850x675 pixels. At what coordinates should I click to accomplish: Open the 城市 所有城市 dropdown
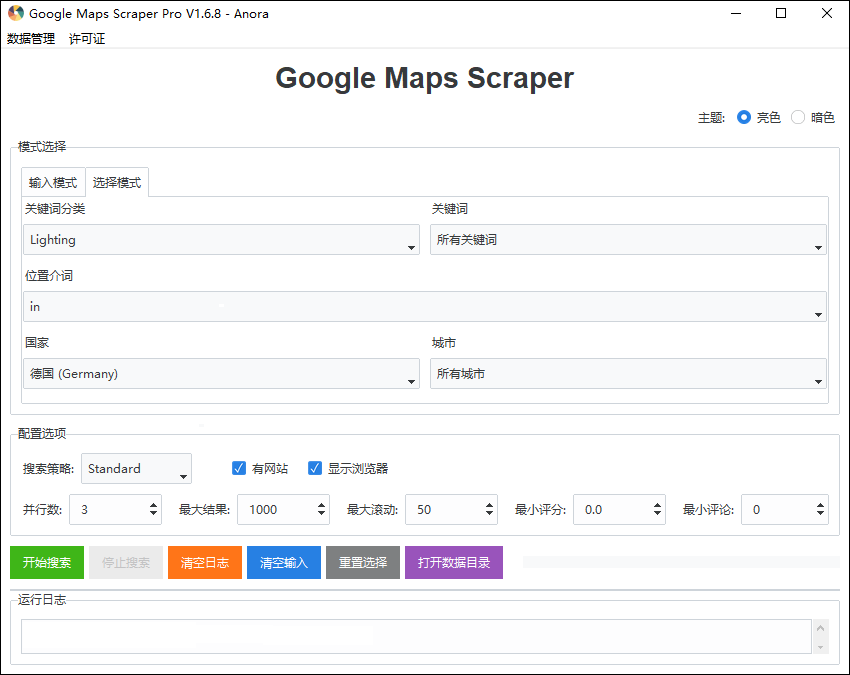pos(628,374)
